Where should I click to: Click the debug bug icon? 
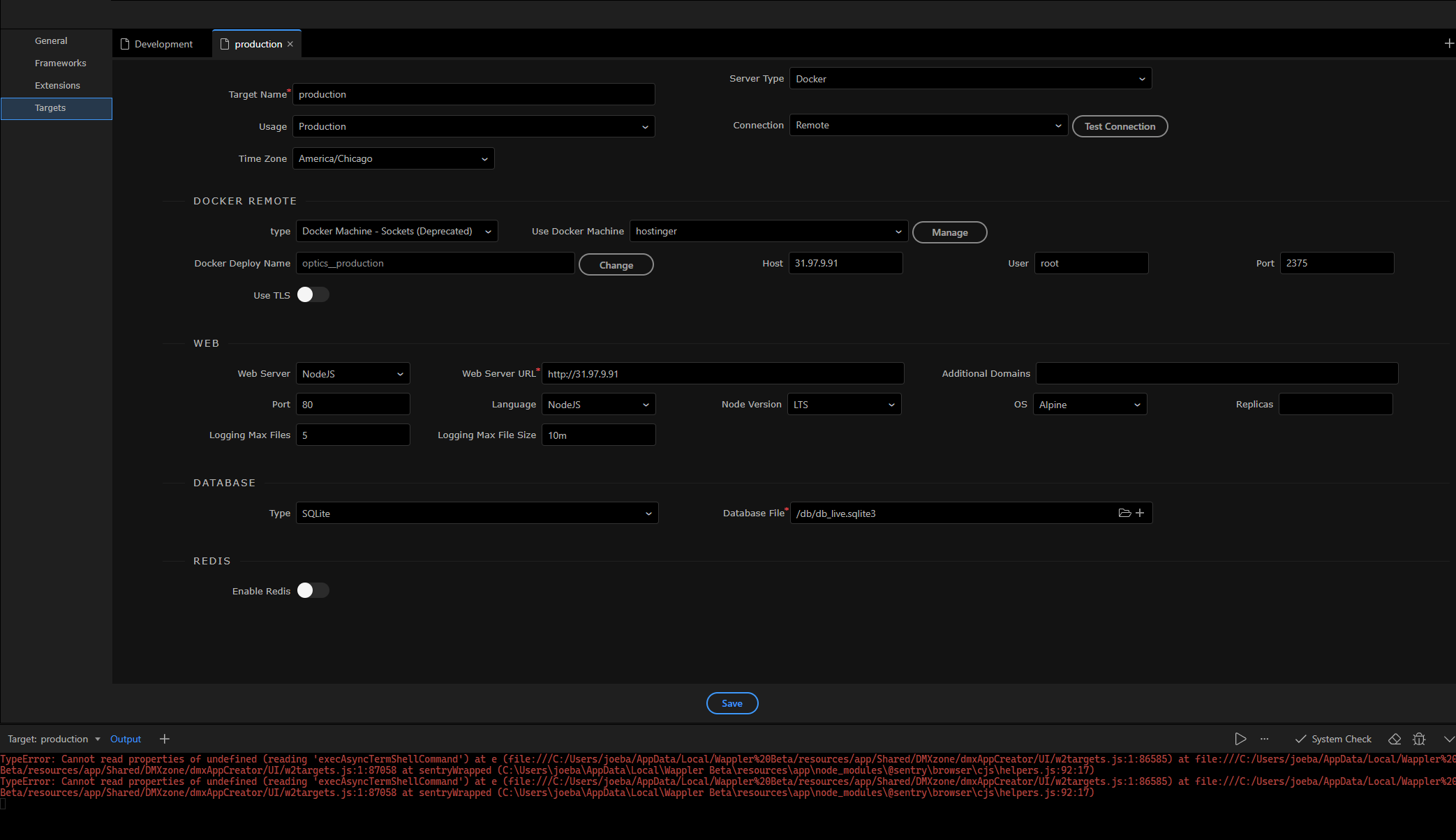click(1419, 739)
